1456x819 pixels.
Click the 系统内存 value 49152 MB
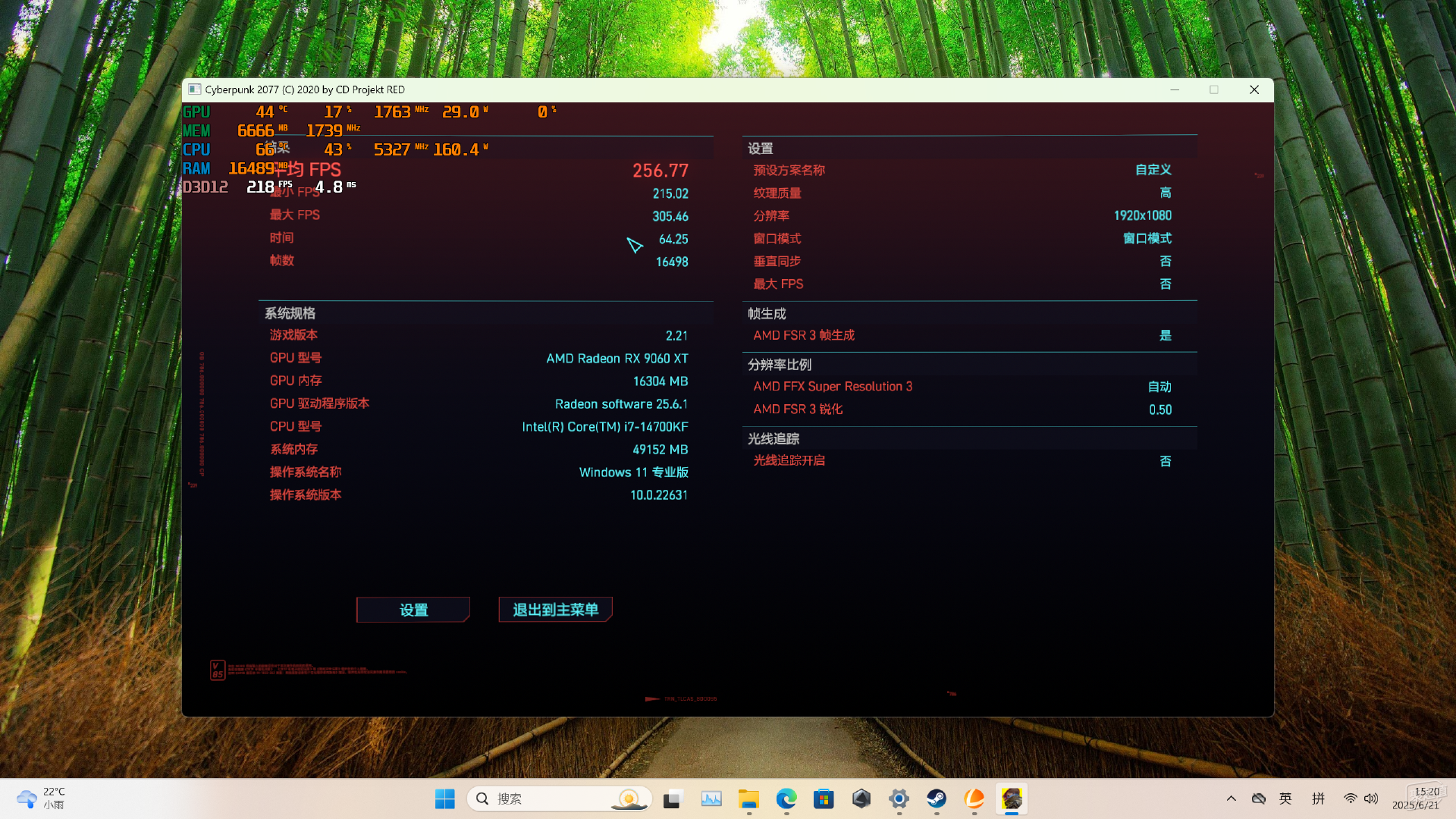click(661, 450)
